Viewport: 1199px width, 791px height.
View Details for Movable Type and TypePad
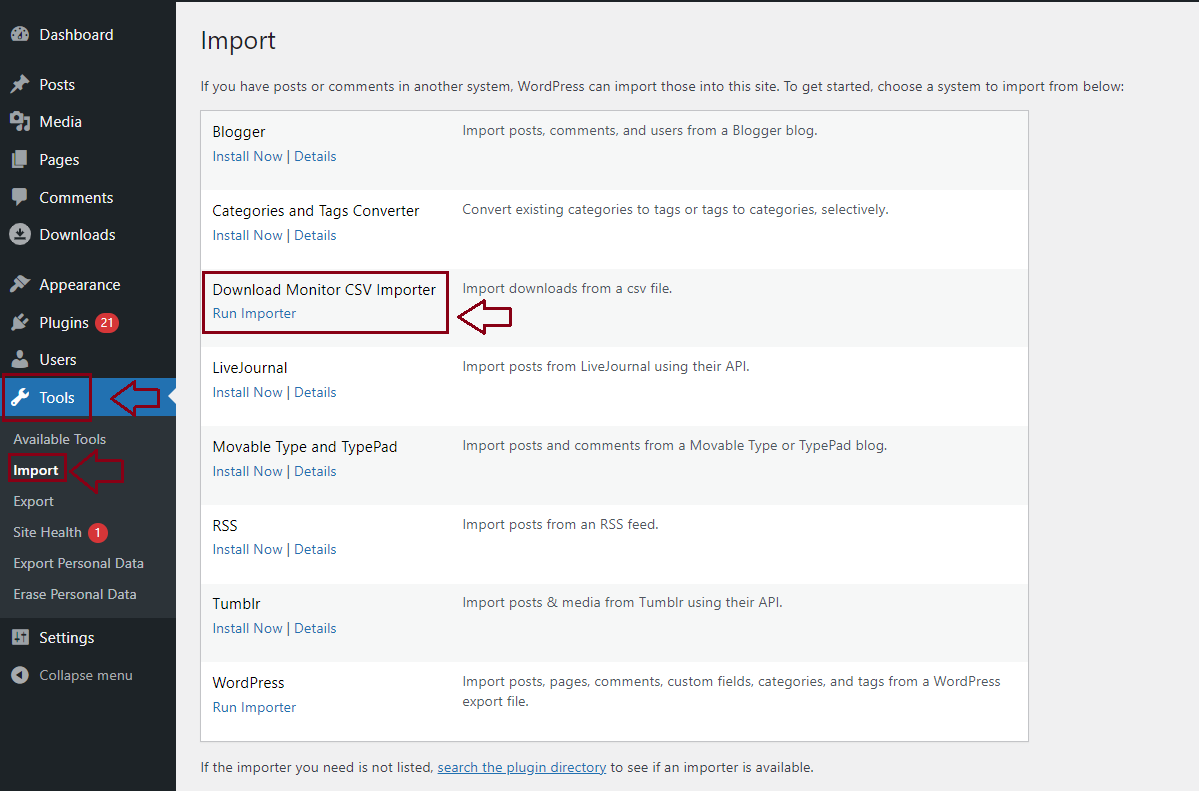pyautogui.click(x=315, y=471)
